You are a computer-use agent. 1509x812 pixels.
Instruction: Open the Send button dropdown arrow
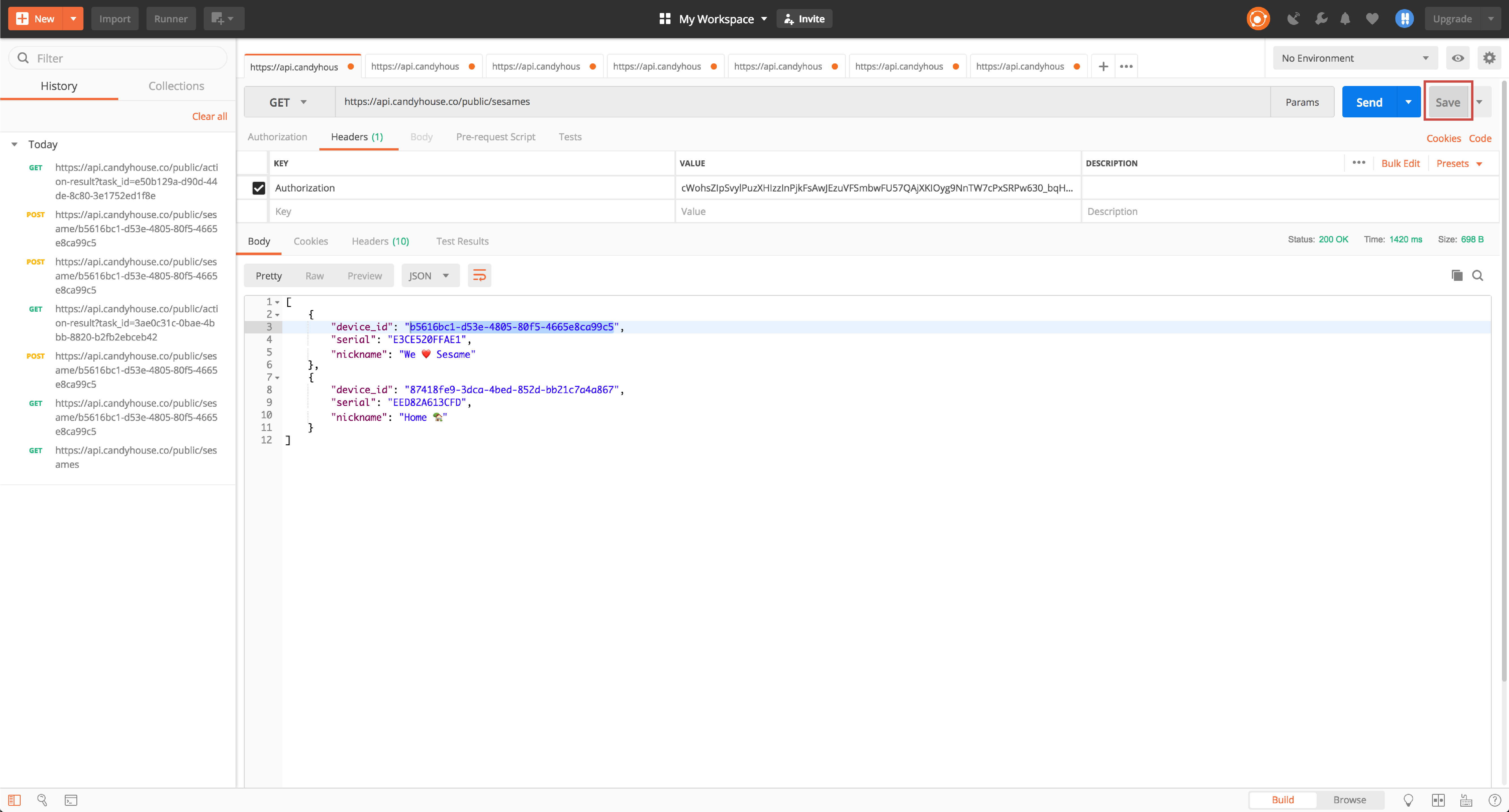tap(1408, 102)
